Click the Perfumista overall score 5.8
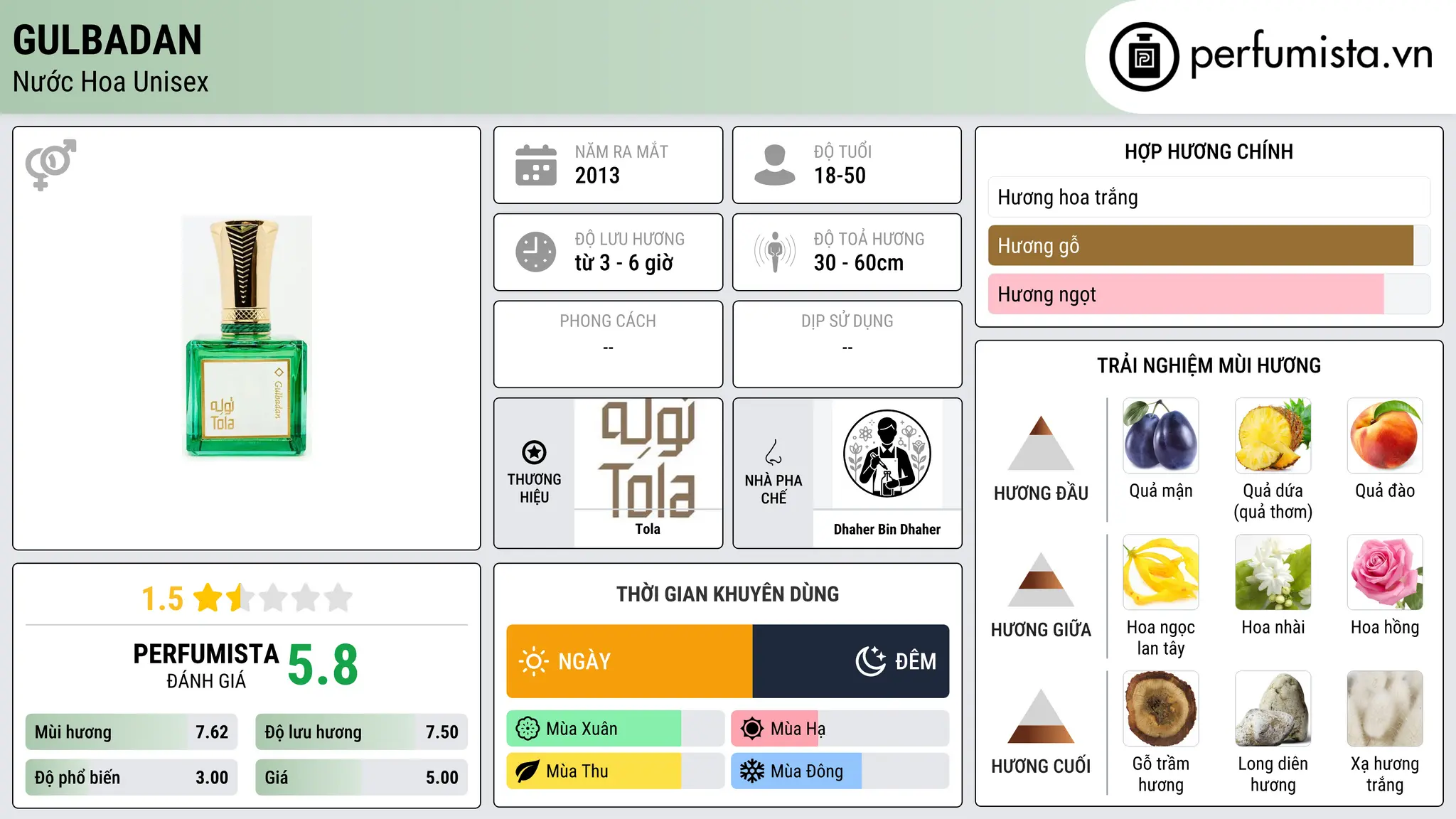Image resolution: width=1456 pixels, height=819 pixels. pyautogui.click(x=323, y=665)
